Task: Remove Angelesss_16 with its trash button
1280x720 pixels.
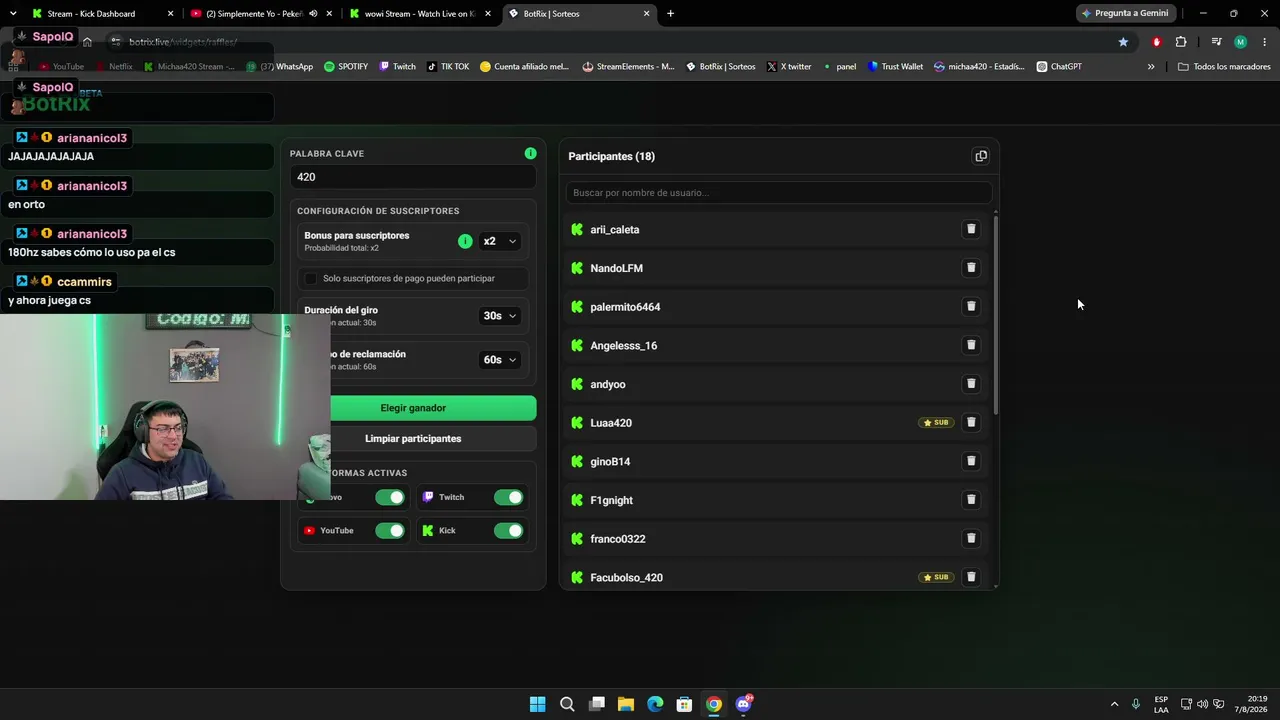Action: pyautogui.click(x=971, y=345)
